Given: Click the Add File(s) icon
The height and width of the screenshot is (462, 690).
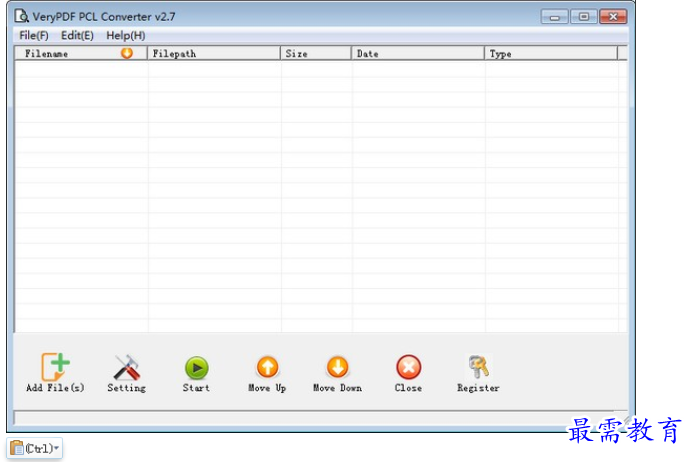Looking at the screenshot, I should [55, 368].
